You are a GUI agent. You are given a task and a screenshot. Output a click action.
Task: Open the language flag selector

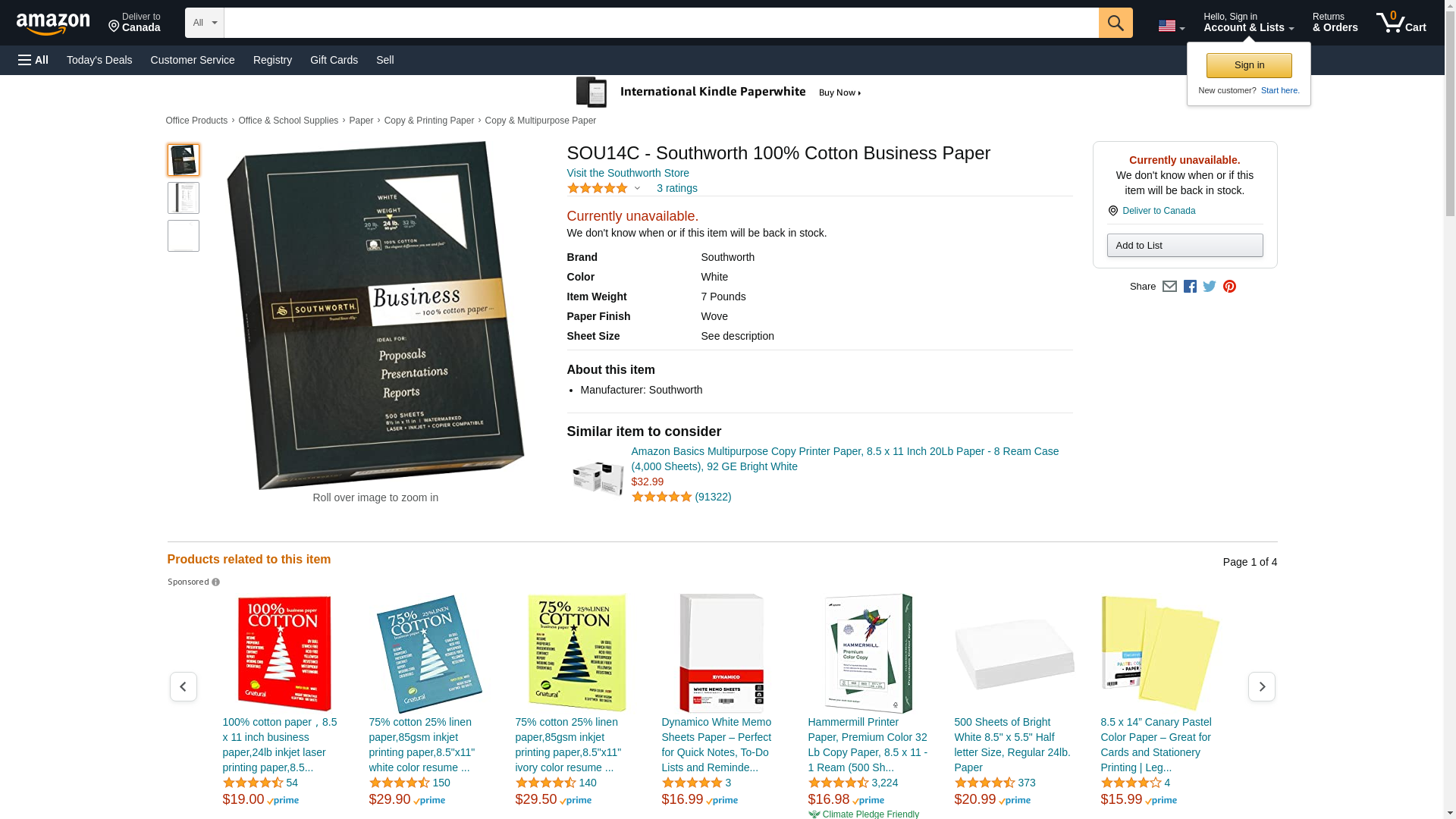pos(1172,26)
